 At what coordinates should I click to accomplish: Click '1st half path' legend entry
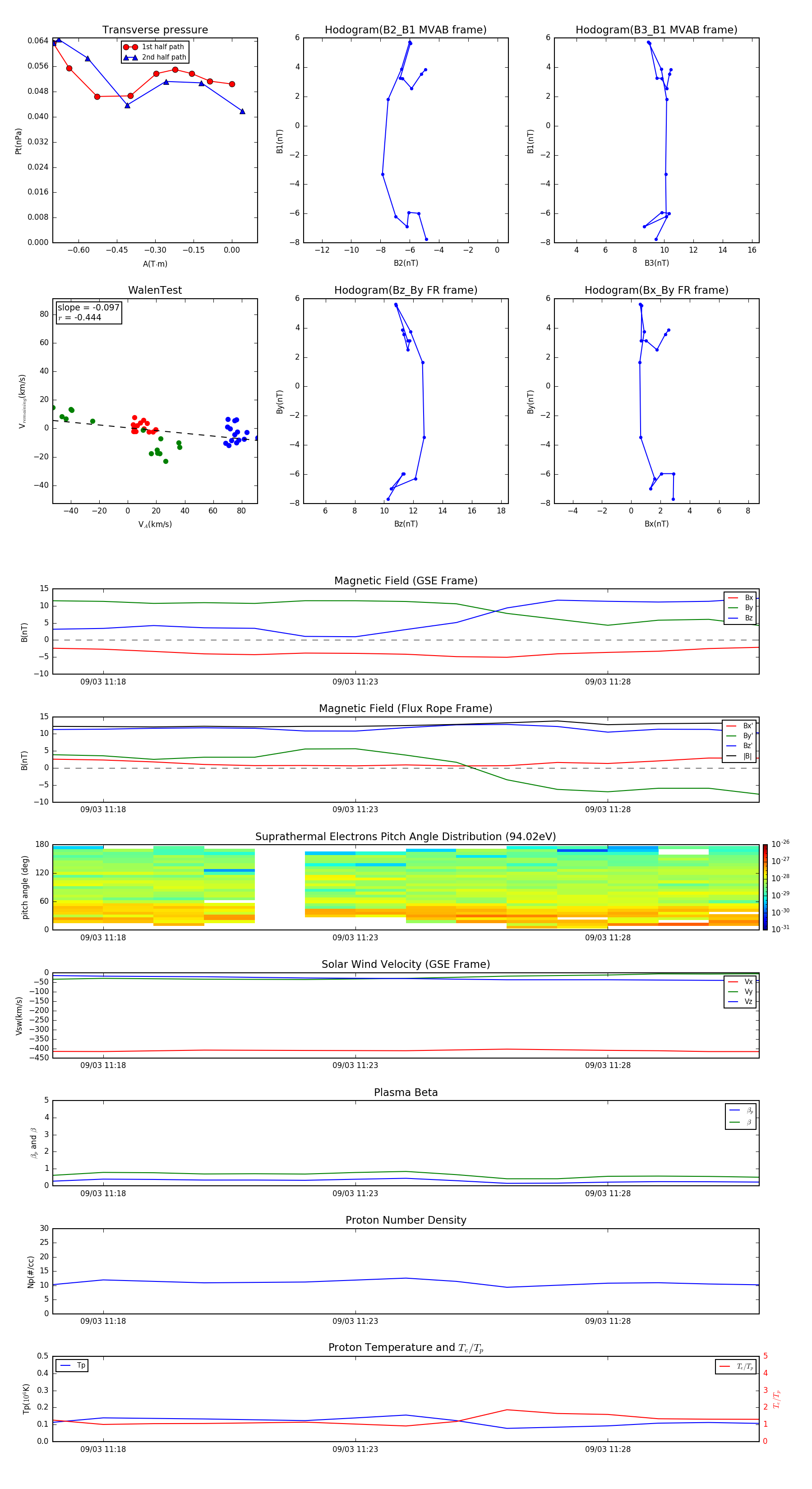click(x=154, y=47)
